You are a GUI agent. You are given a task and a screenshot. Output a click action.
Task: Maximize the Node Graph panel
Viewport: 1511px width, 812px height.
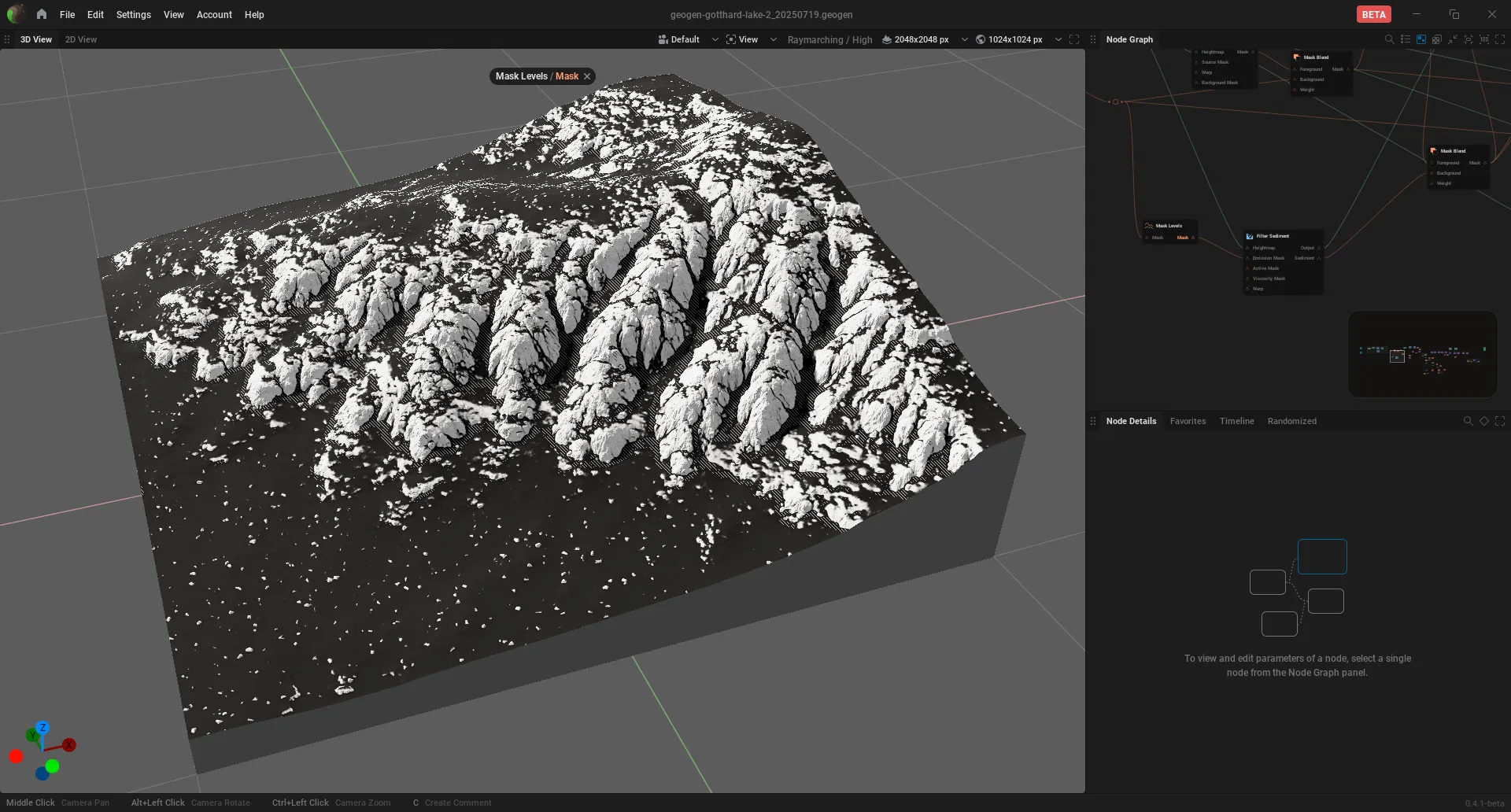pos(1500,39)
